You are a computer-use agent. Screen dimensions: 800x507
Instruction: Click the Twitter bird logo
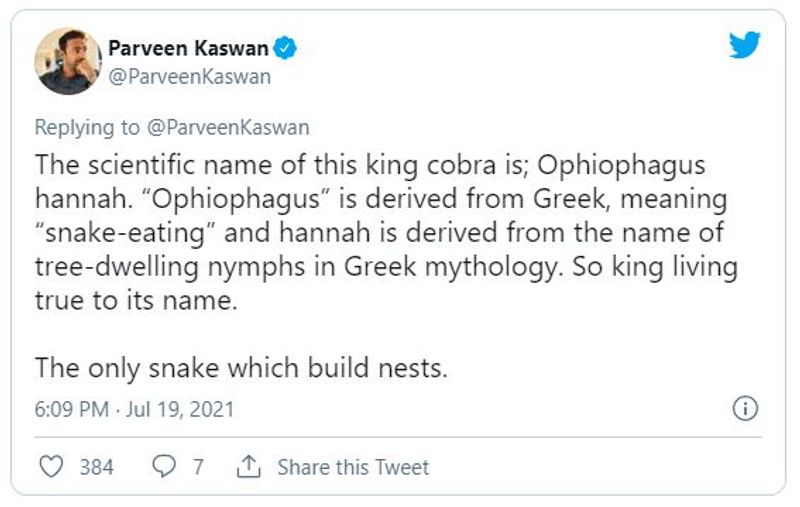tap(744, 45)
